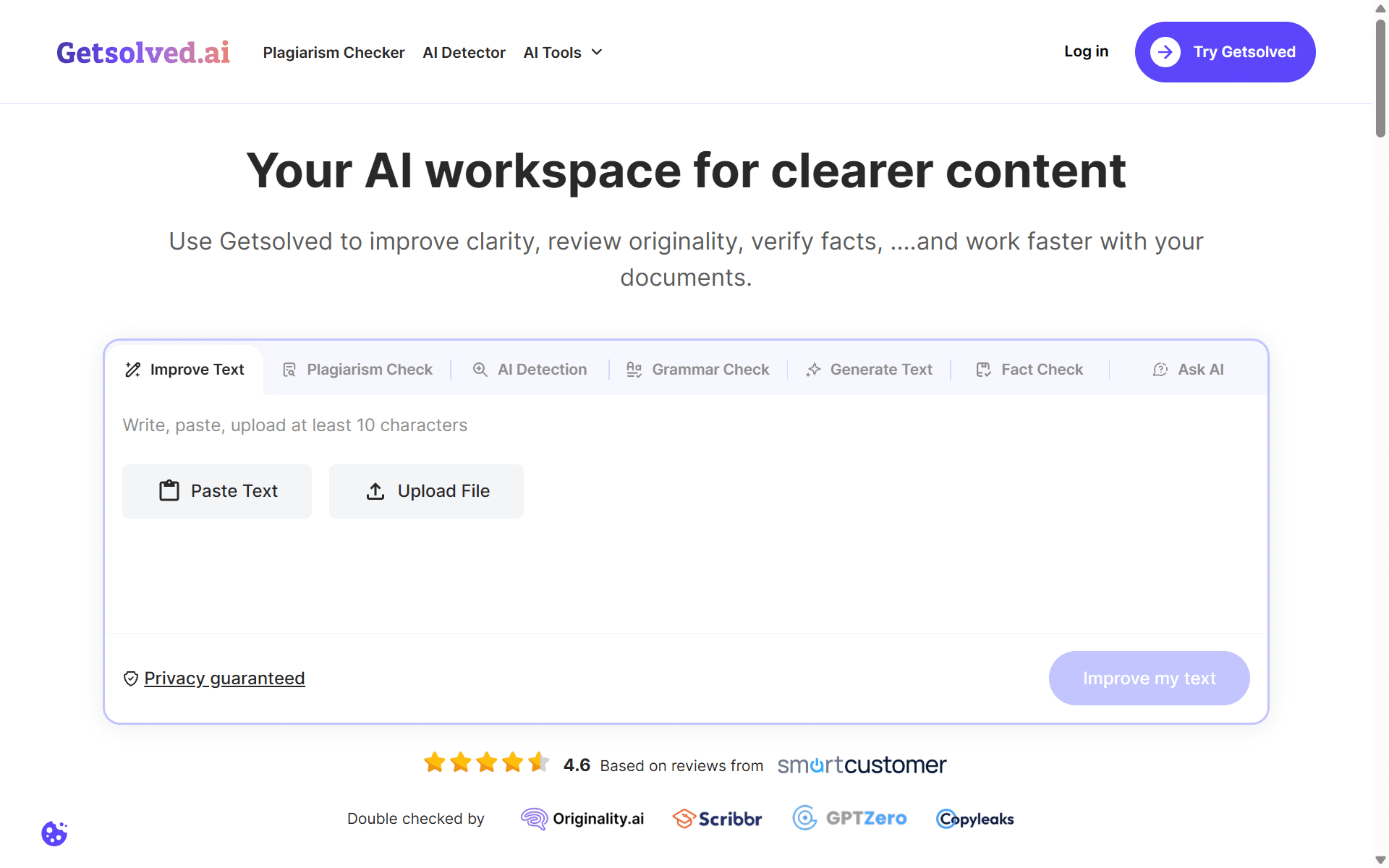Click the GPTZero logo

pyautogui.click(x=849, y=818)
